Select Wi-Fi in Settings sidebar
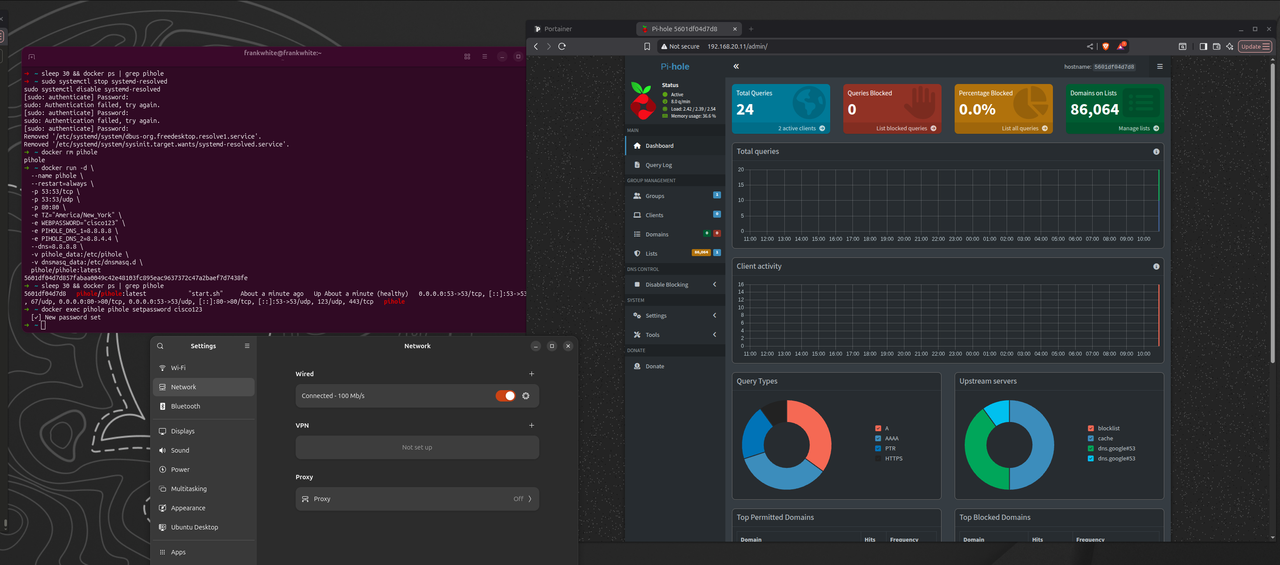Image resolution: width=1280 pixels, height=565 pixels. pyautogui.click(x=203, y=368)
